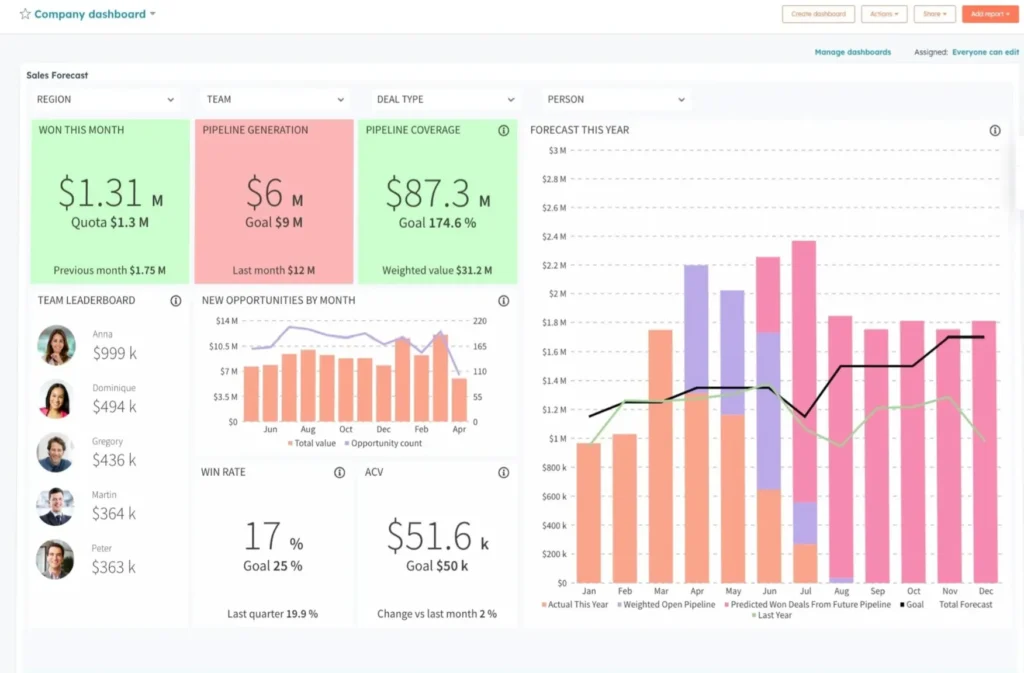Open the Win Rate info tooltip icon
This screenshot has width=1024, height=673.
(339, 472)
